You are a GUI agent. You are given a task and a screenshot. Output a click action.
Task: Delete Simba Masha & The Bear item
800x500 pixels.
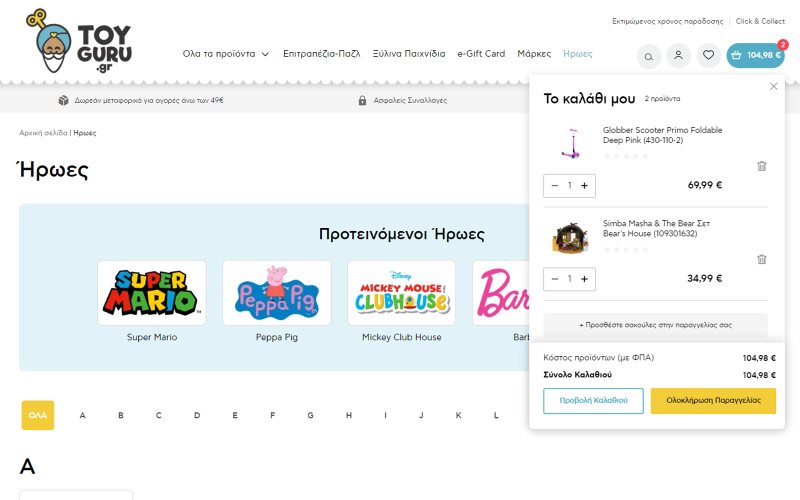pos(761,259)
